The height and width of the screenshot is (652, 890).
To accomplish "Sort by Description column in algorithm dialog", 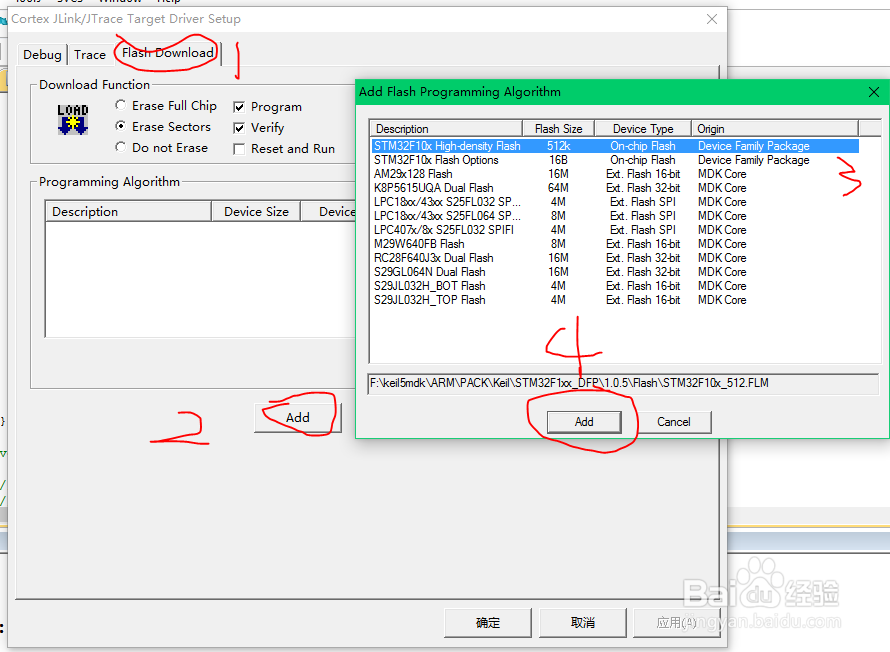I will pos(446,129).
